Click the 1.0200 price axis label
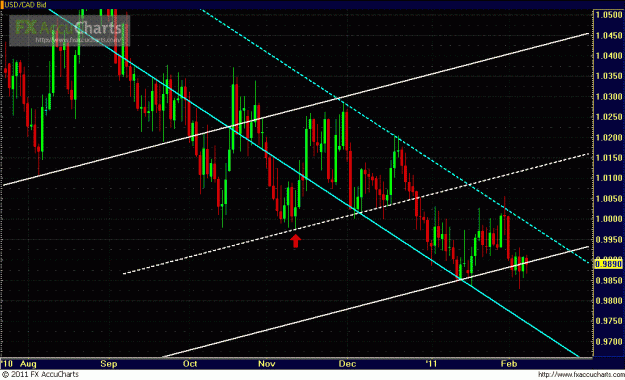Screen dimensions: 625x380 609,138
